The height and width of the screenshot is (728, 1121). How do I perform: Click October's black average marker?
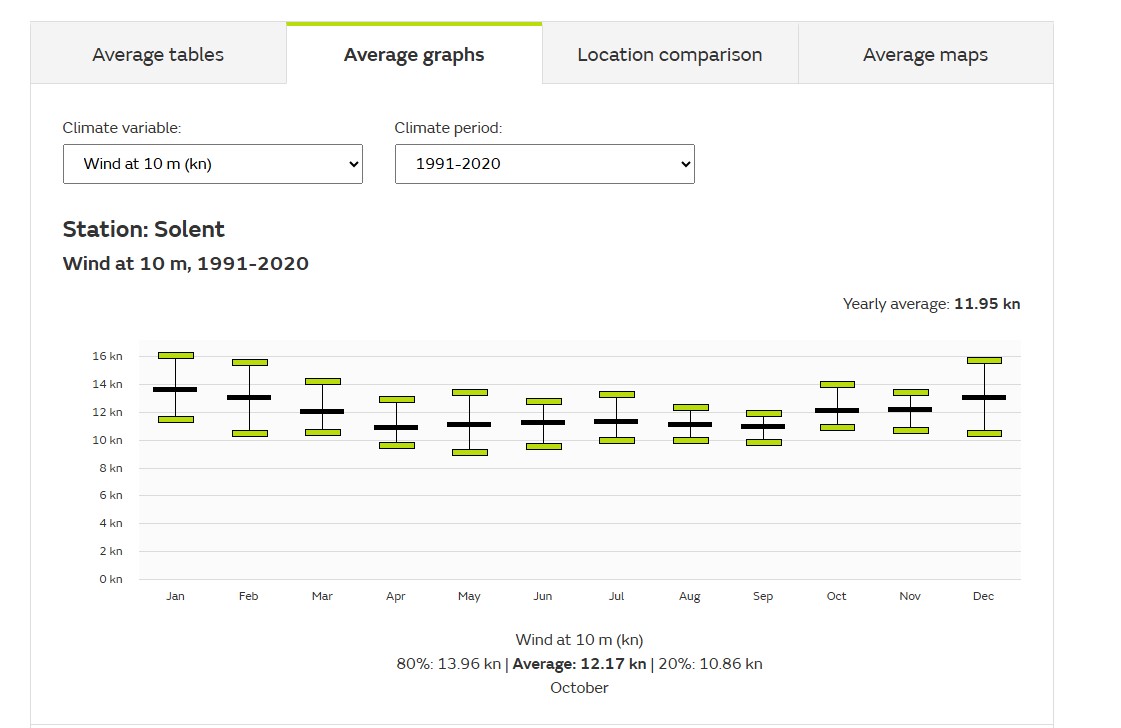pos(837,410)
